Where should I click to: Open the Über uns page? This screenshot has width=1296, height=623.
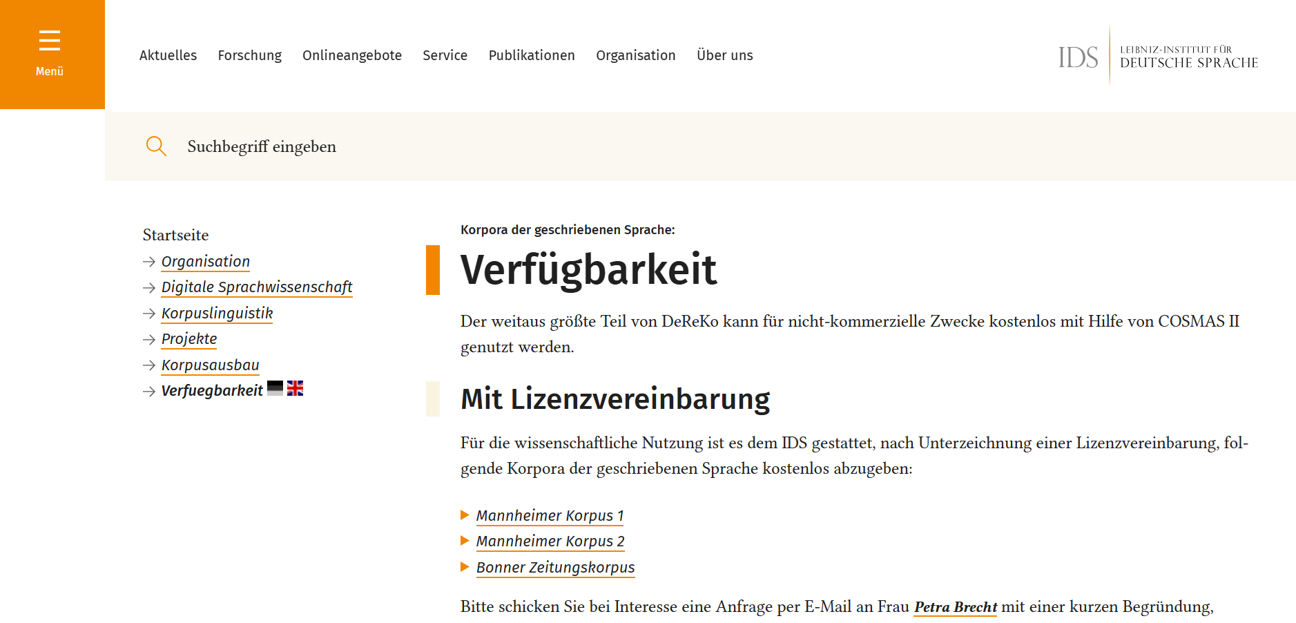pyautogui.click(x=725, y=55)
